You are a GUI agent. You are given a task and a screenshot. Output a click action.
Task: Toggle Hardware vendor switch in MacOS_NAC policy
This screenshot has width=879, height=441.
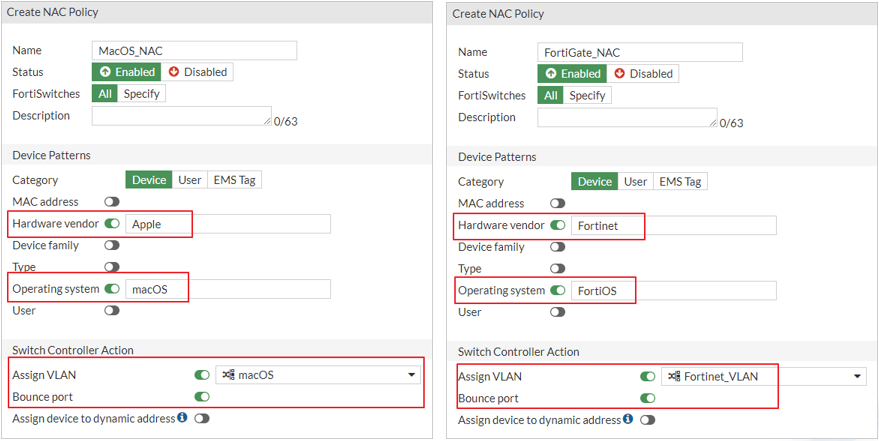coord(112,224)
